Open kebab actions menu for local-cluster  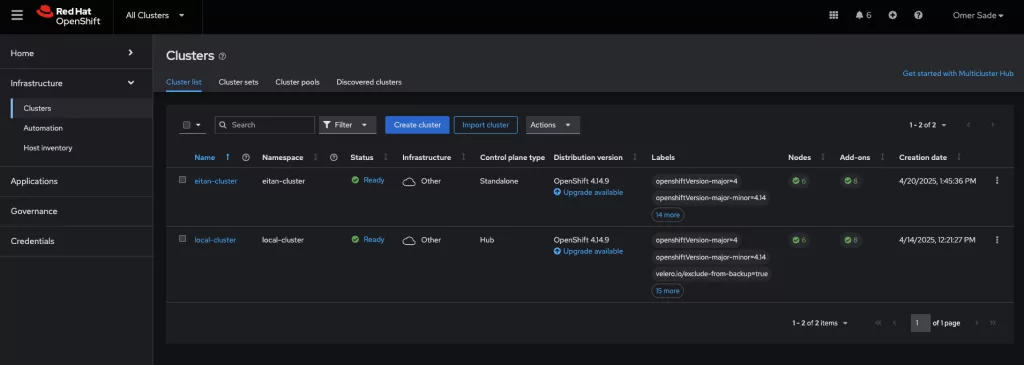(x=997, y=240)
